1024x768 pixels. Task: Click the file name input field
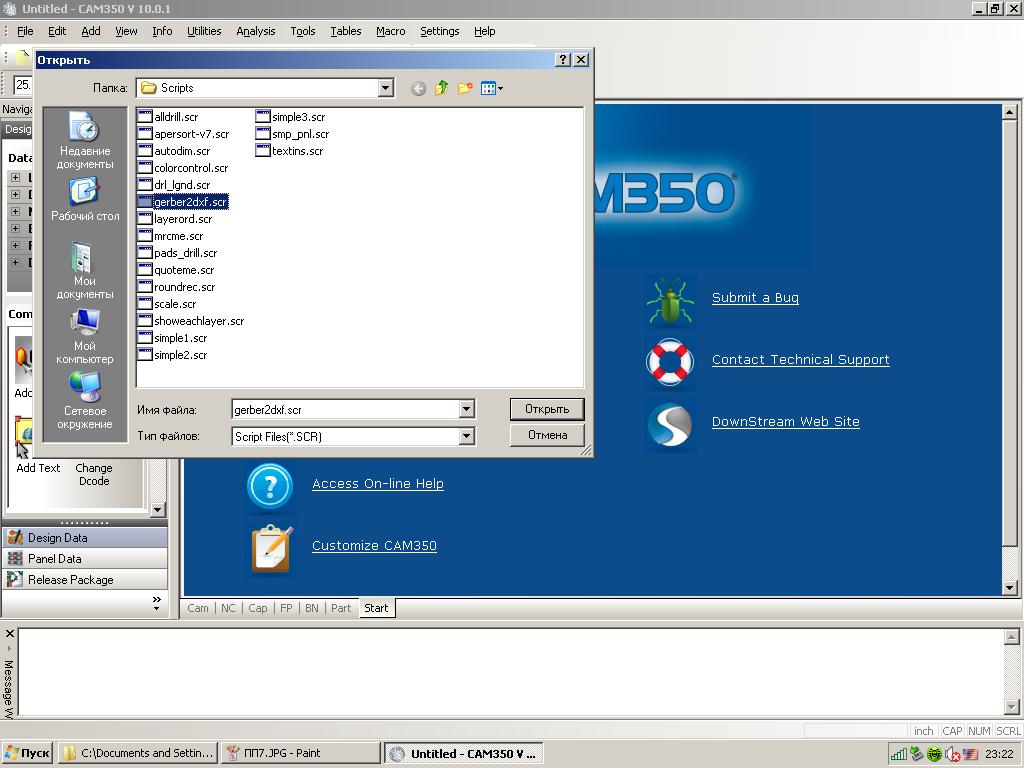345,409
